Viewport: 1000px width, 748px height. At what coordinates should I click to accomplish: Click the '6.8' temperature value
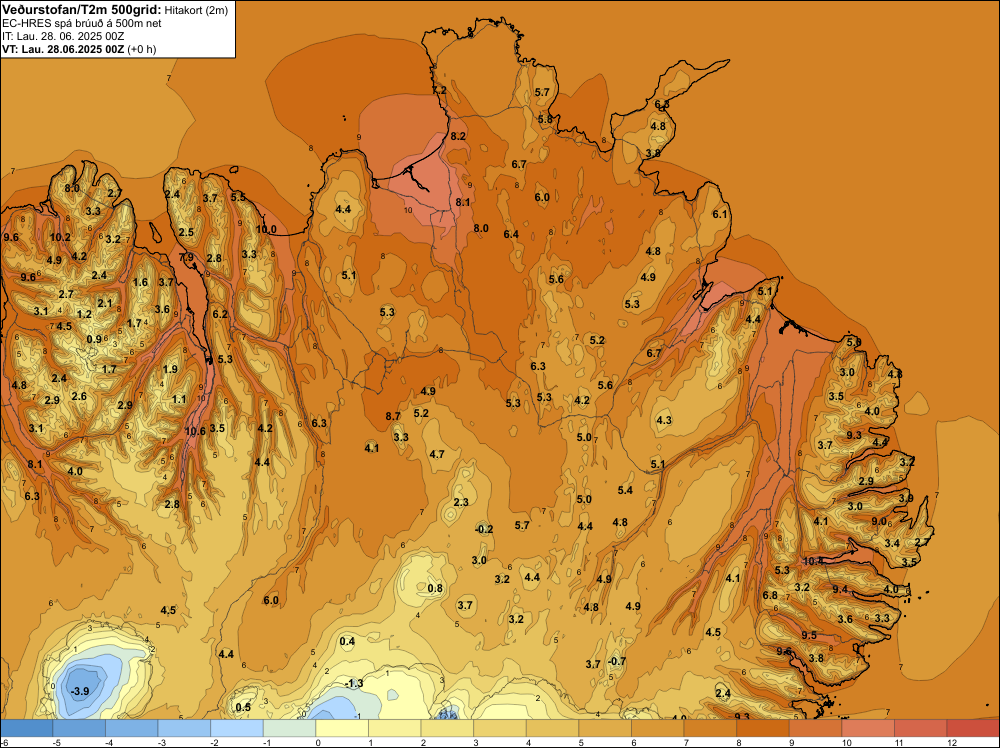770,595
